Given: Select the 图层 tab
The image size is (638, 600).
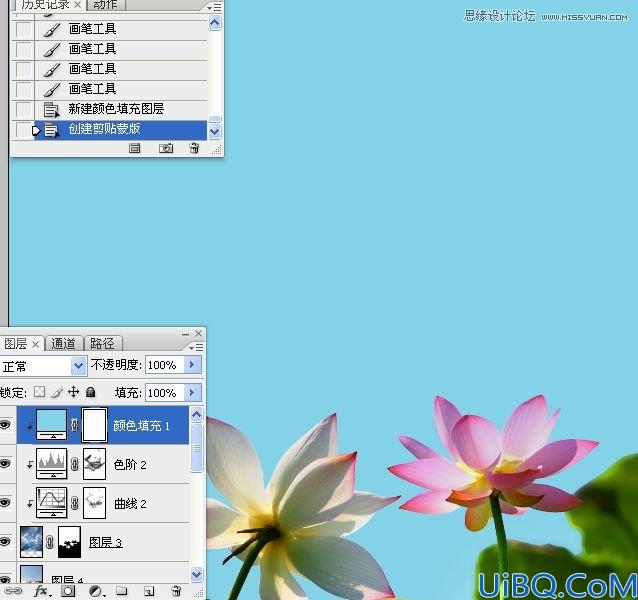Looking at the screenshot, I should click(16, 344).
